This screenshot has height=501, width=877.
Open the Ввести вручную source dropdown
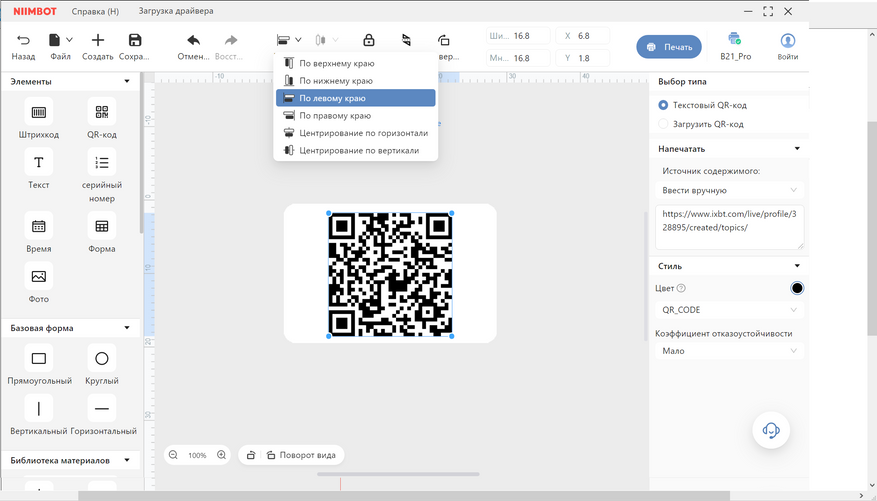pos(730,190)
